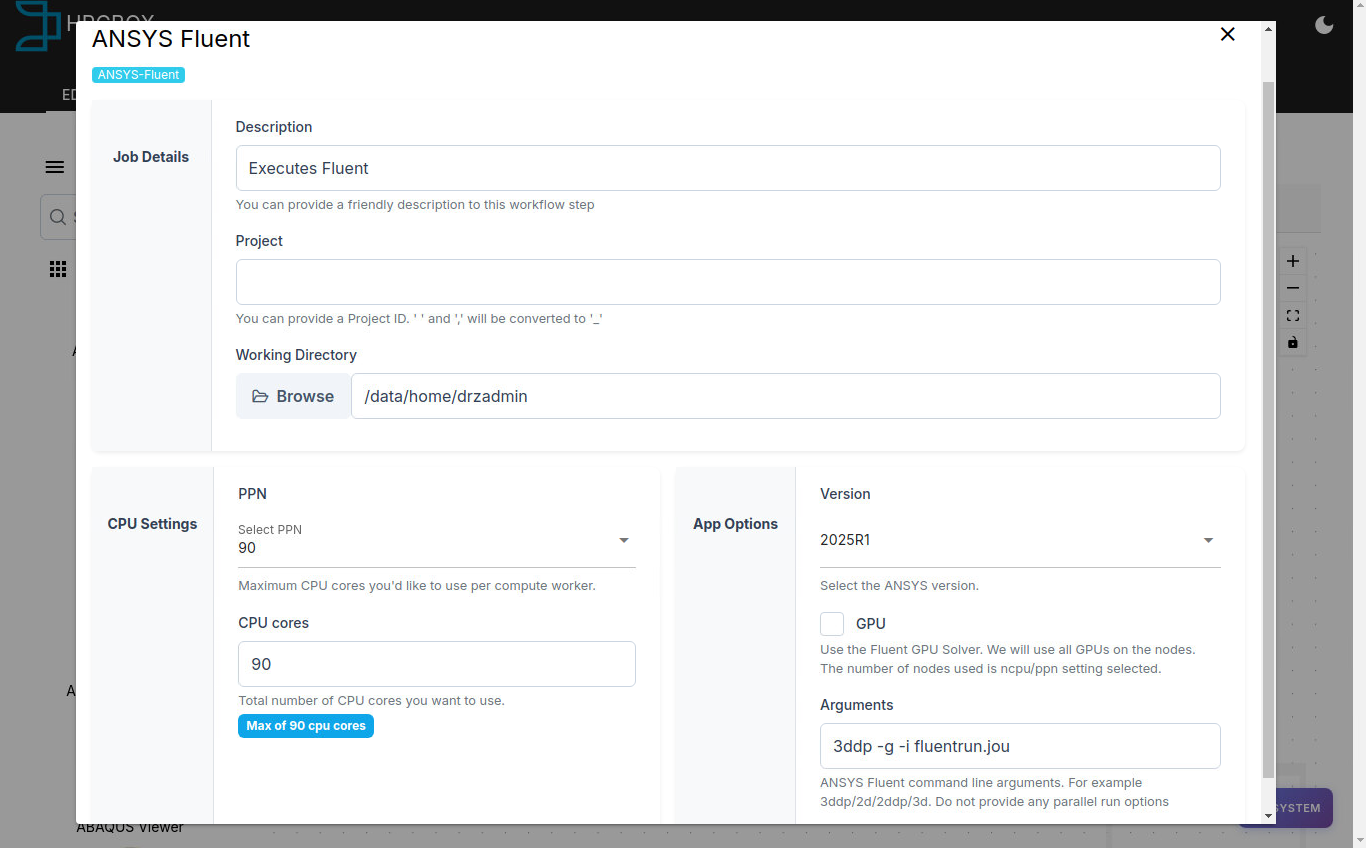The height and width of the screenshot is (848, 1366).
Task: Click the Version label
Action: 845,494
